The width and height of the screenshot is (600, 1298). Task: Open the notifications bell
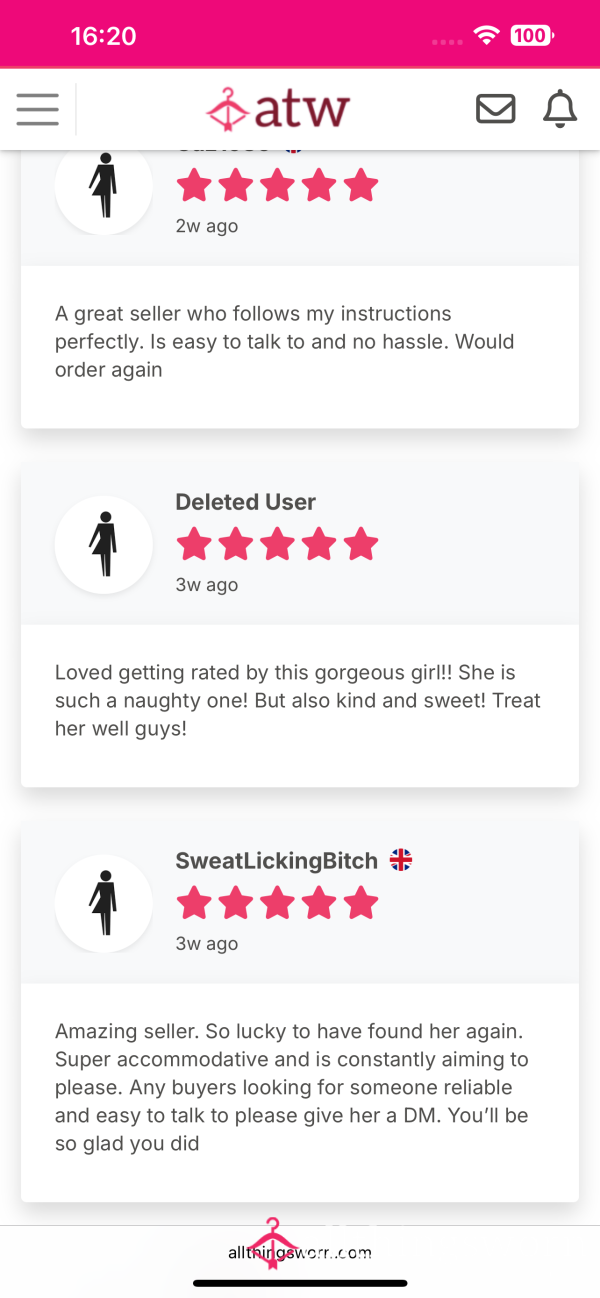(x=560, y=109)
